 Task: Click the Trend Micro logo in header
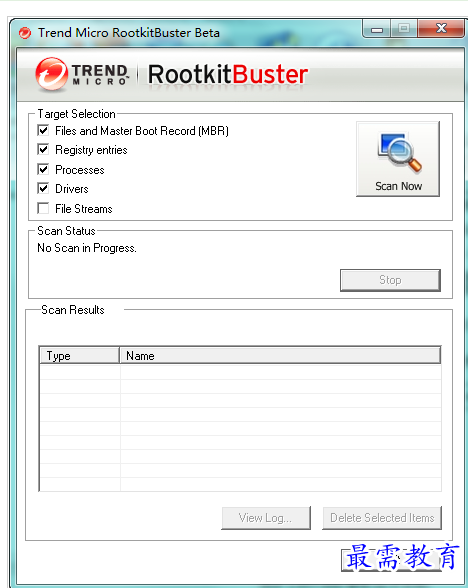pyautogui.click(x=82, y=74)
